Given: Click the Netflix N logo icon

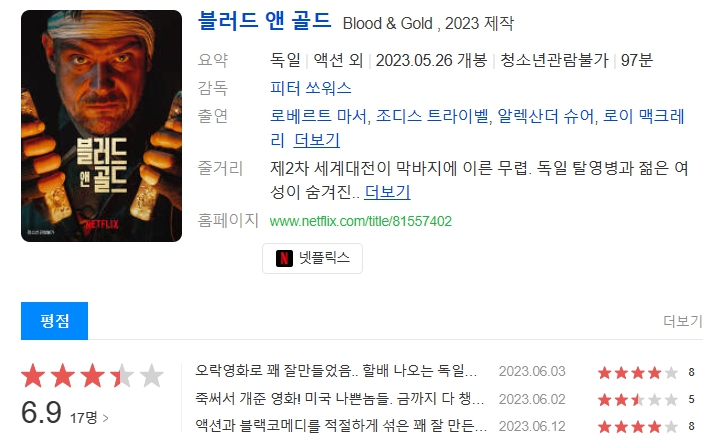Looking at the screenshot, I should coord(284,258).
